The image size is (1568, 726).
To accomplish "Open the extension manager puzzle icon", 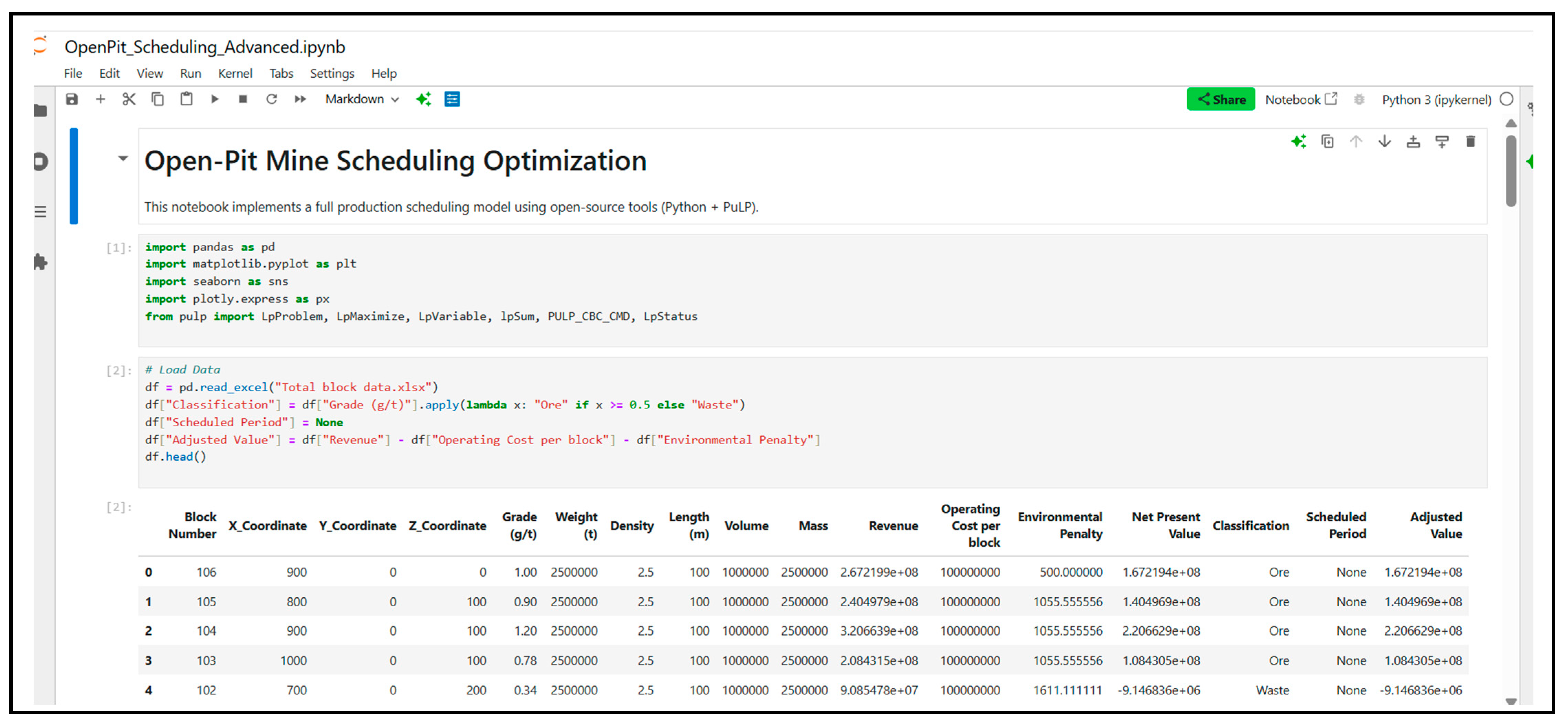I will (40, 263).
